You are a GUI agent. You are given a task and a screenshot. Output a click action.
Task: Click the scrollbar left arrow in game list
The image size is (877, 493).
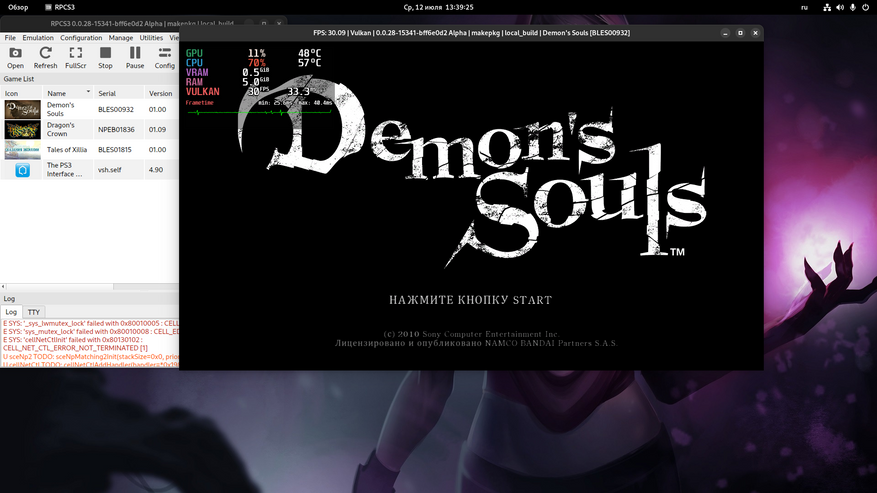pos(3,287)
